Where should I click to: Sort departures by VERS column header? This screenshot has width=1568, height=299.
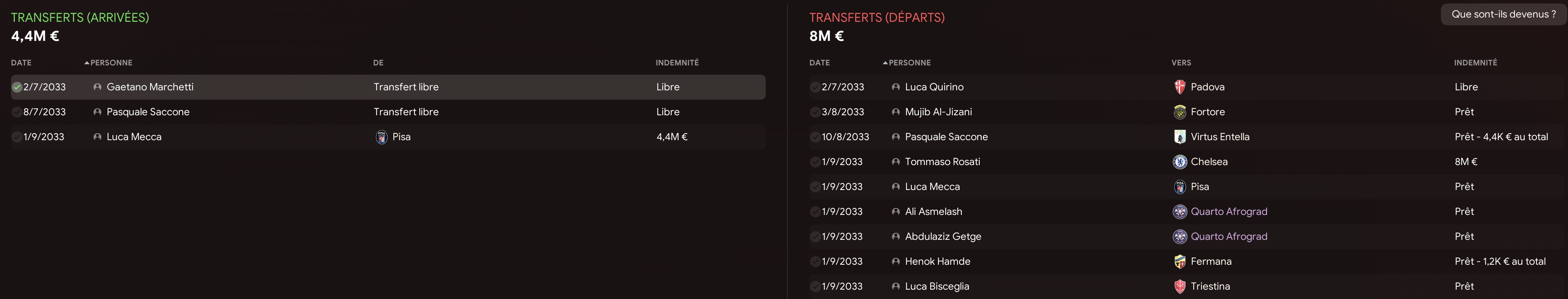tap(1181, 63)
